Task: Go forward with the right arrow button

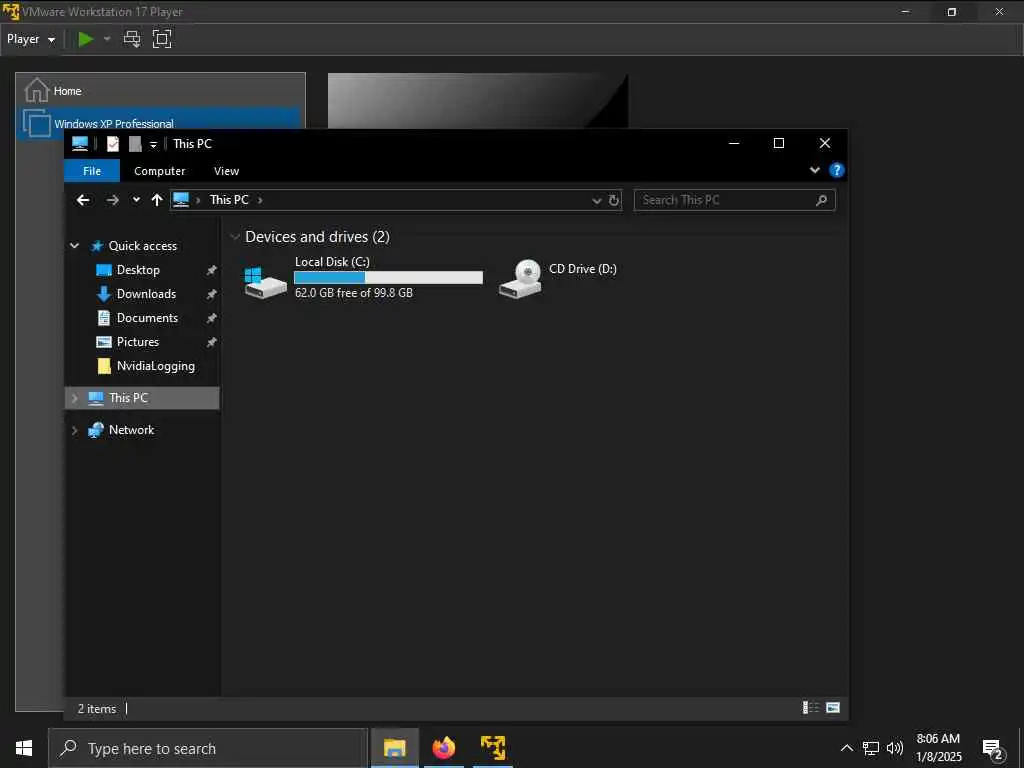Action: [112, 200]
